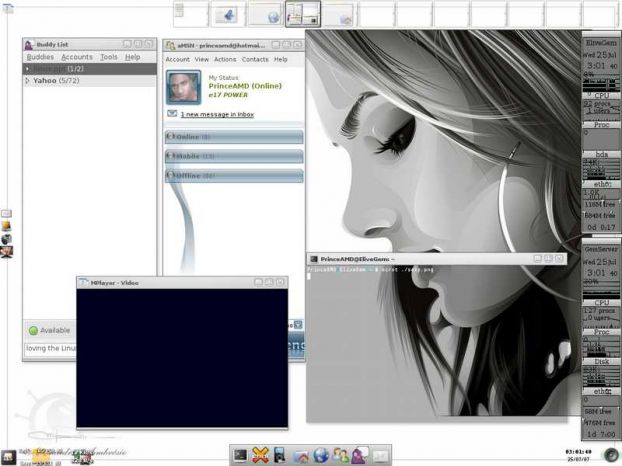Screen dimensions: 622x466
Task: Click the upper monitor Proc label
Action: click(601, 125)
